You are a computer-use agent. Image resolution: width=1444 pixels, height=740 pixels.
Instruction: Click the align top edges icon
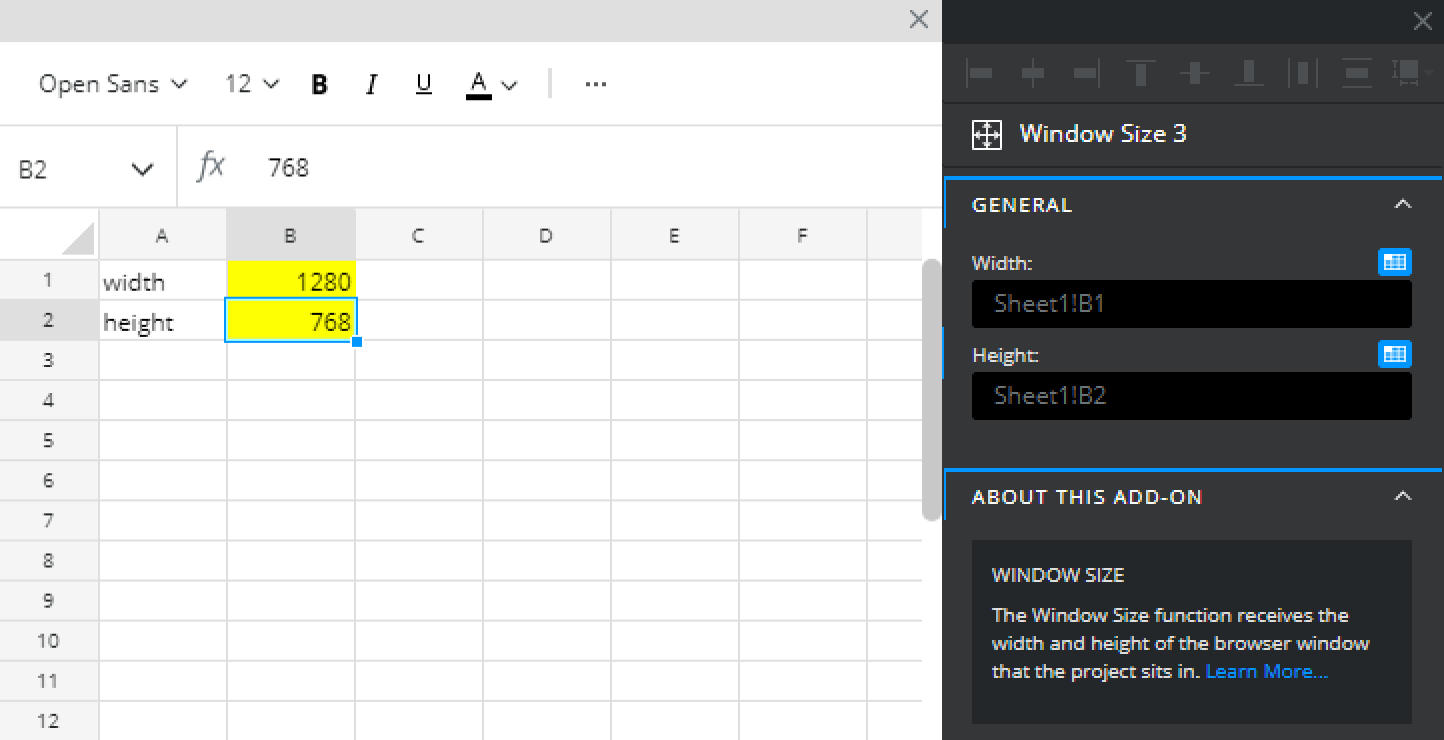pyautogui.click(x=1141, y=73)
